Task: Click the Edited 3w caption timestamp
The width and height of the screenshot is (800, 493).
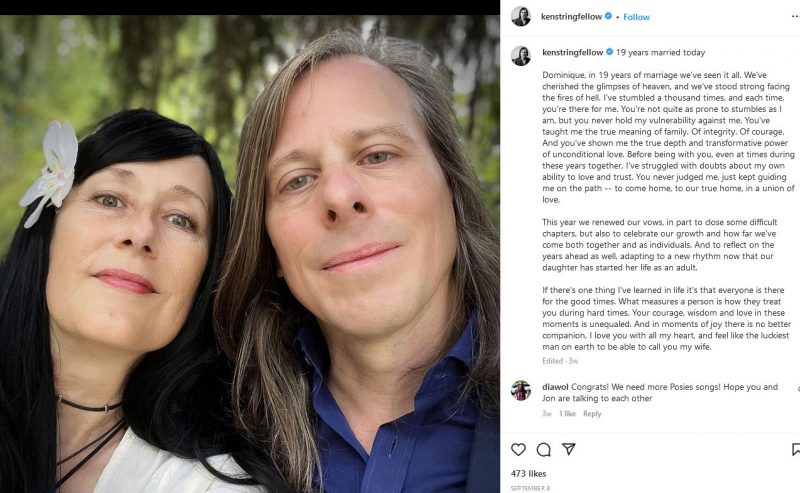Action: click(560, 361)
